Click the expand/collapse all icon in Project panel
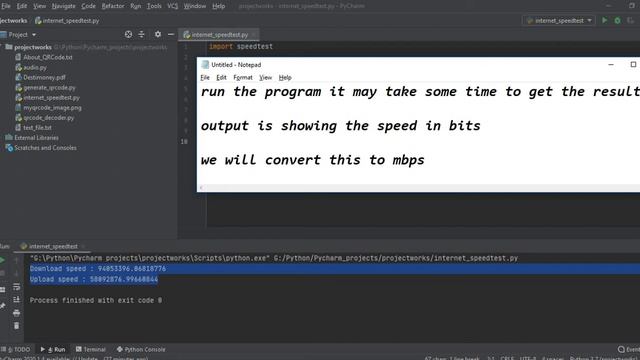The width and height of the screenshot is (640, 360). tap(142, 35)
